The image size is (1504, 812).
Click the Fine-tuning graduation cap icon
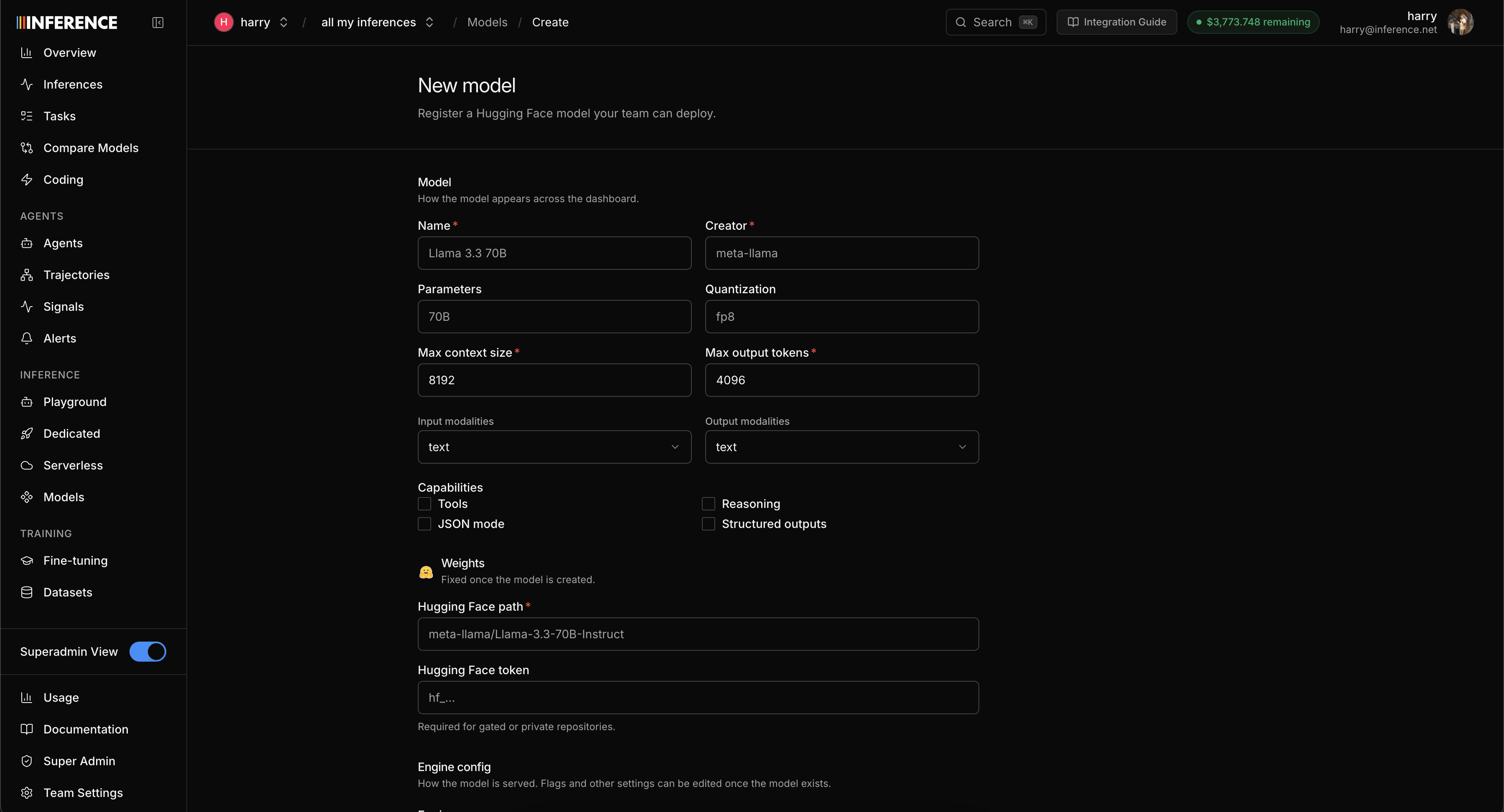pos(26,561)
